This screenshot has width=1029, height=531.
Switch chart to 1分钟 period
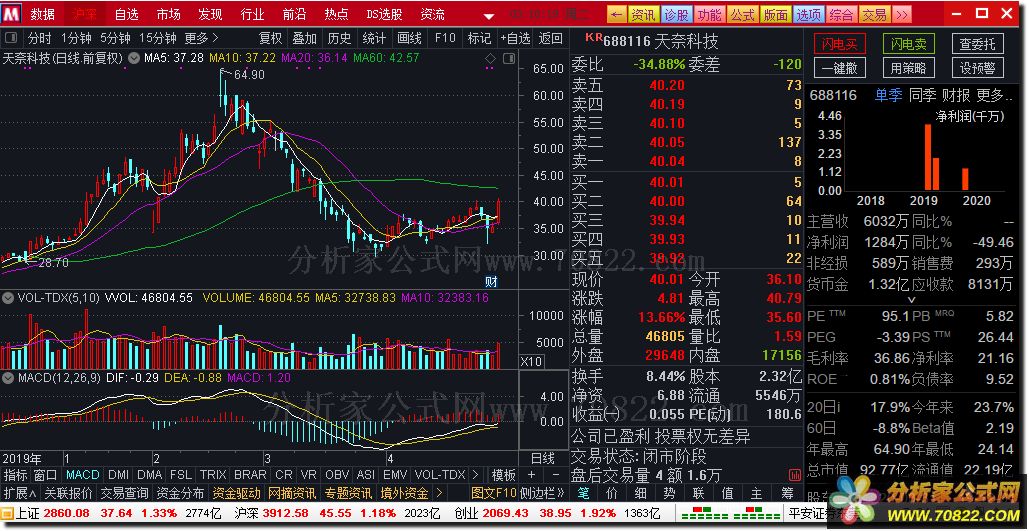tap(75, 38)
